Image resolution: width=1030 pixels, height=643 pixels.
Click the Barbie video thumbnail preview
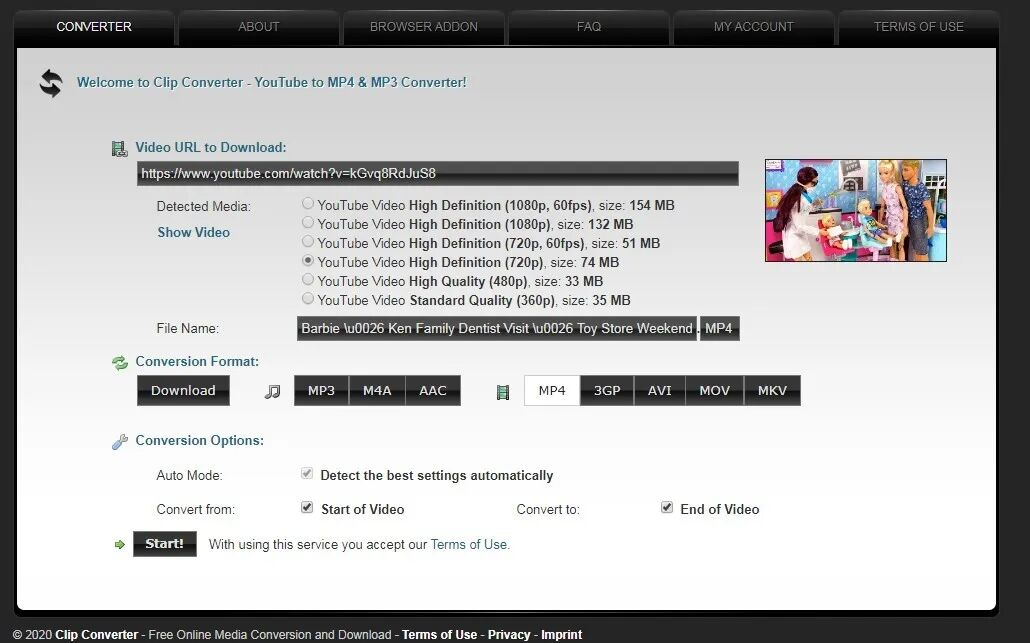[856, 210]
